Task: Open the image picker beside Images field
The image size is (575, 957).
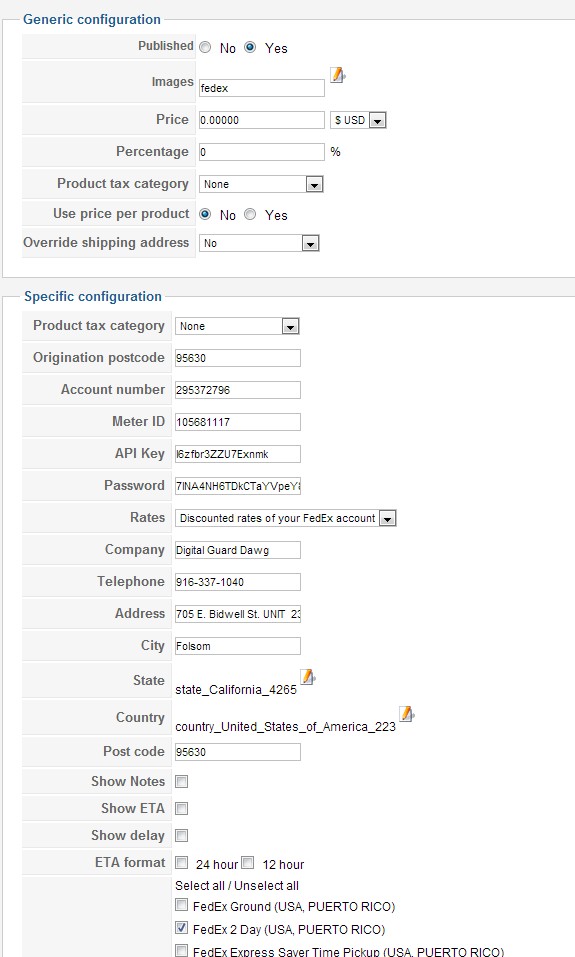Action: [x=338, y=75]
